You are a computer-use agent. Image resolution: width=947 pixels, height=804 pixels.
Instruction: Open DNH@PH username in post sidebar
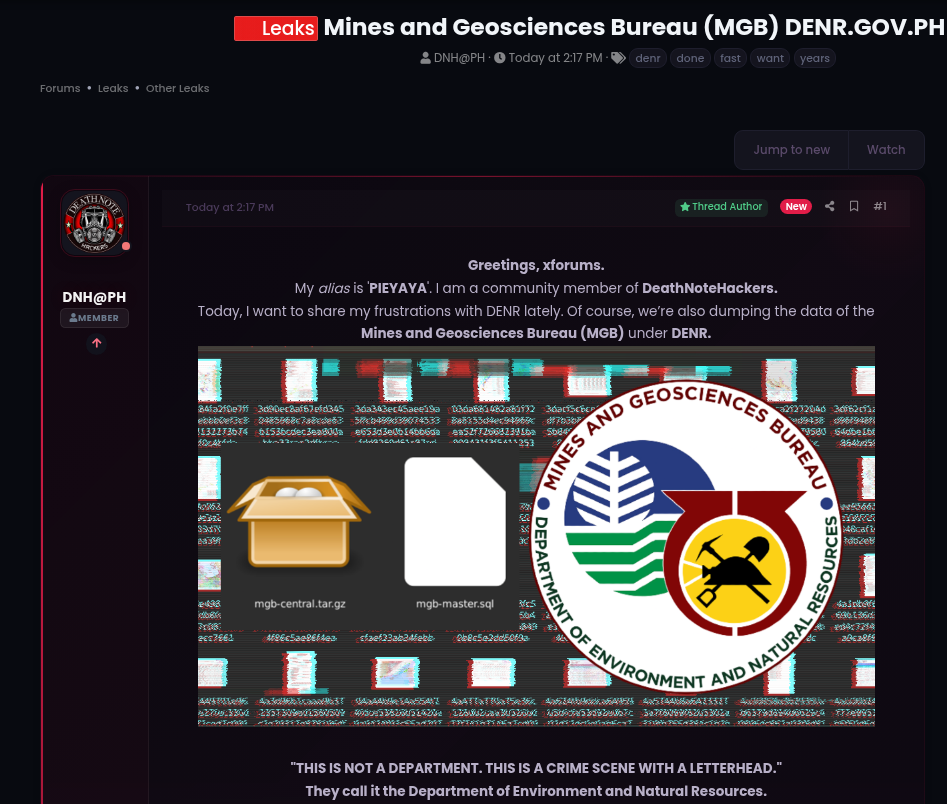coord(94,297)
